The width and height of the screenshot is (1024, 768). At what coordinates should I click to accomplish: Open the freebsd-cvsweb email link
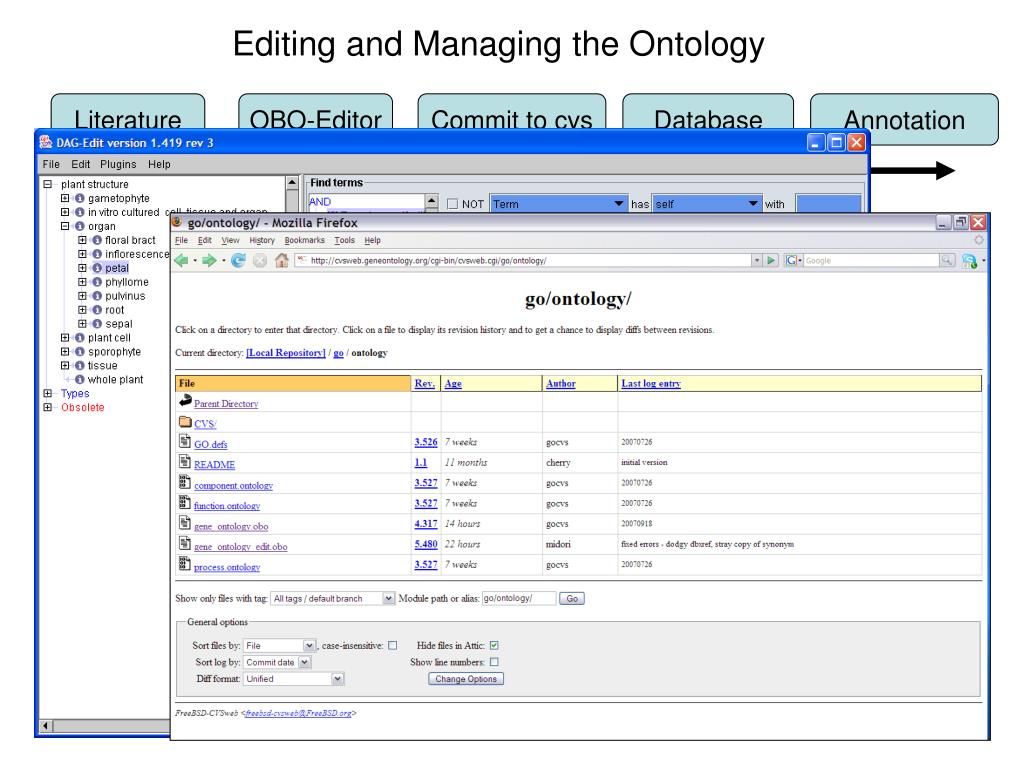[x=299, y=713]
